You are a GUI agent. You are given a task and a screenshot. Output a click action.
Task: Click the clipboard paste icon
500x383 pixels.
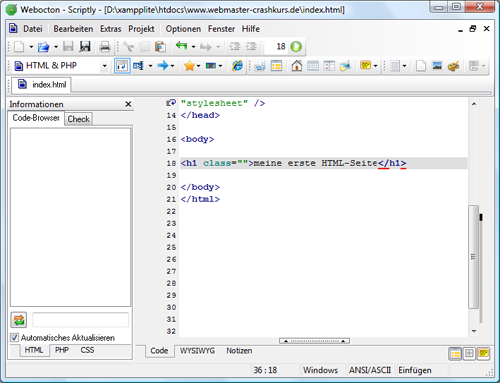(160, 47)
